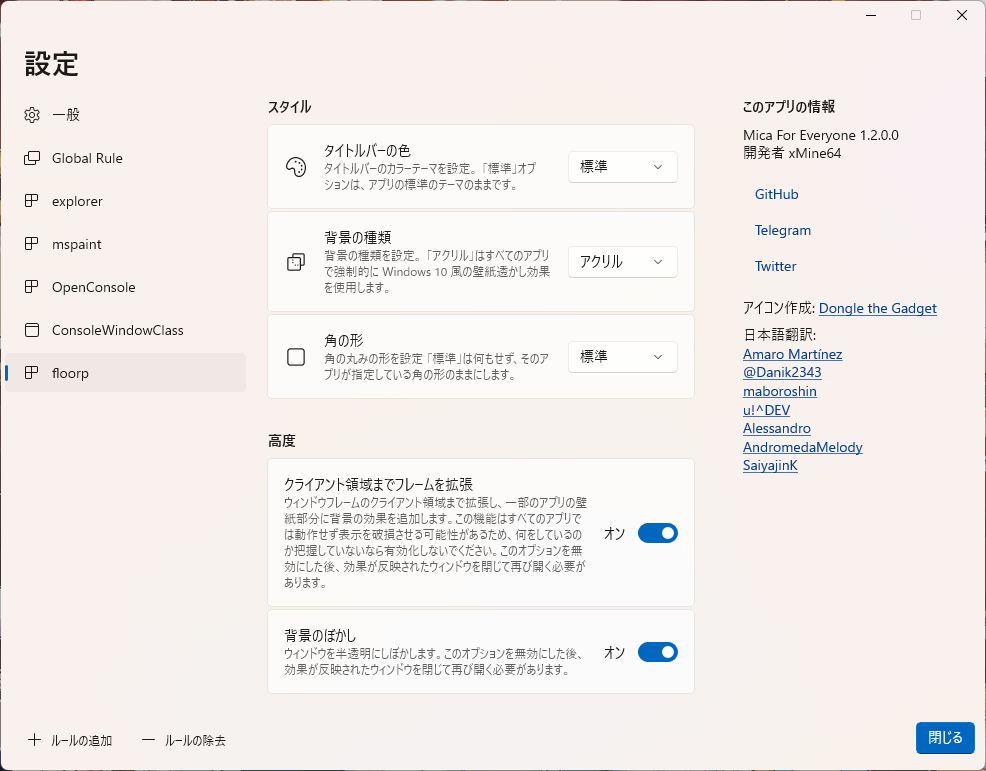Click the floorp rule icon

[31, 372]
